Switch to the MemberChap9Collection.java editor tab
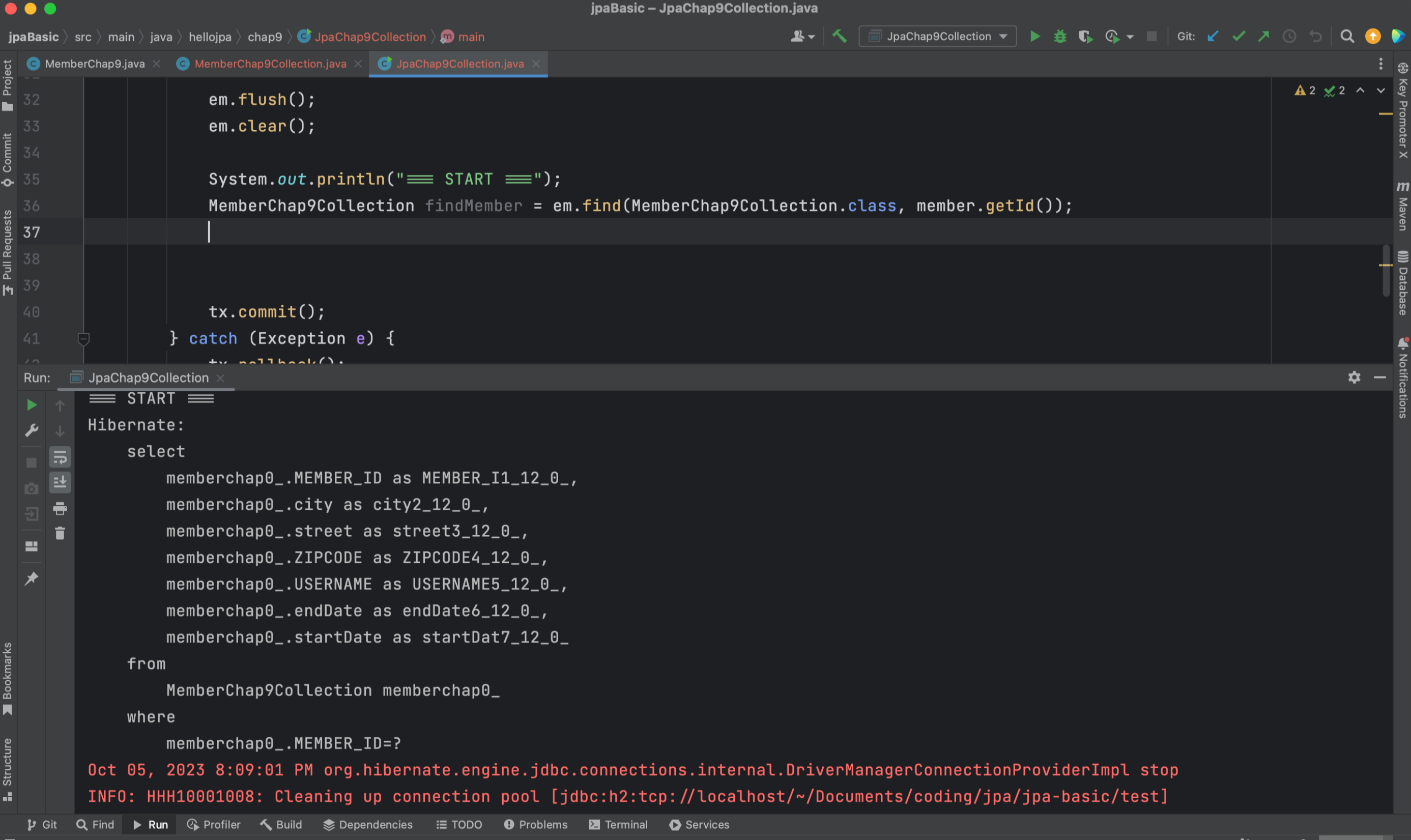 [x=270, y=64]
